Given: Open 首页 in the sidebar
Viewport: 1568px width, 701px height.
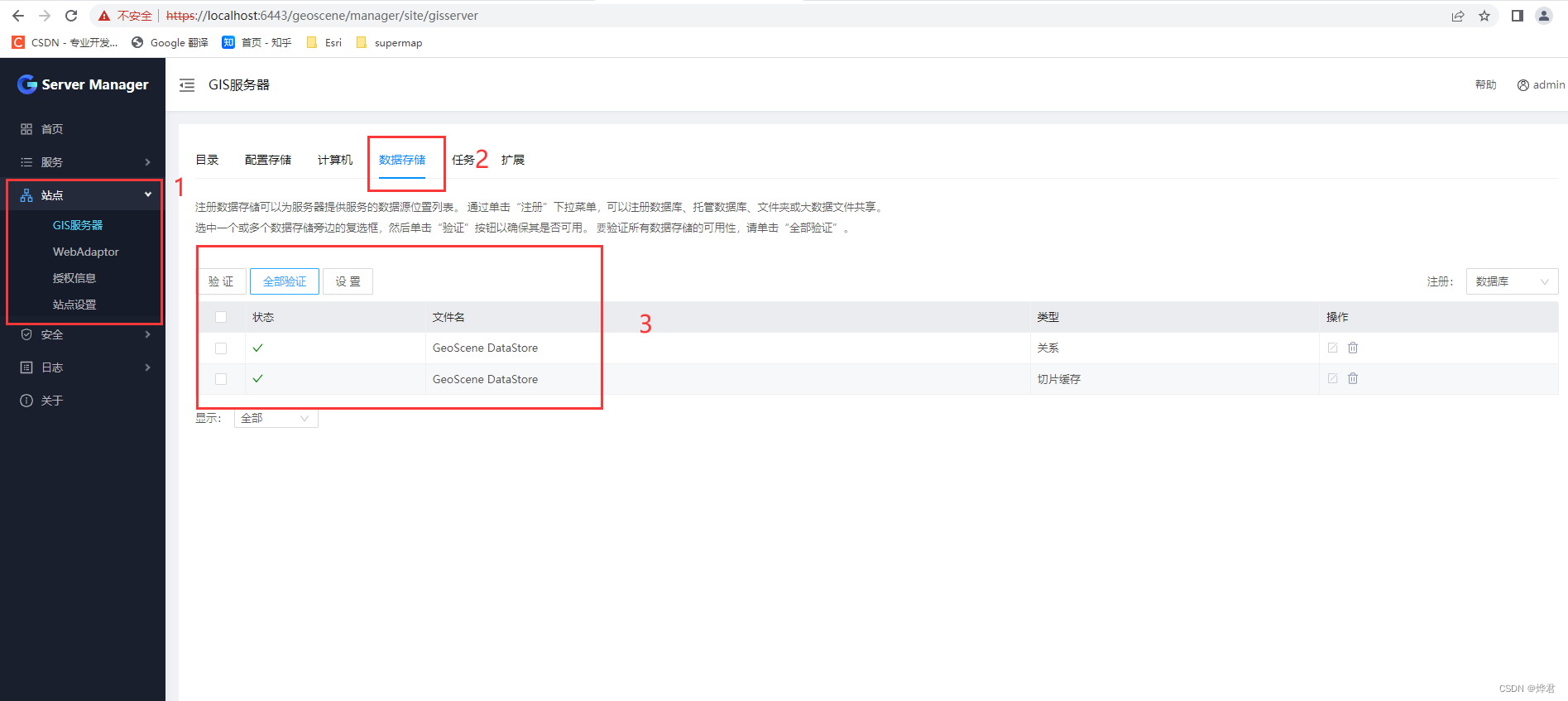Looking at the screenshot, I should click(x=83, y=129).
